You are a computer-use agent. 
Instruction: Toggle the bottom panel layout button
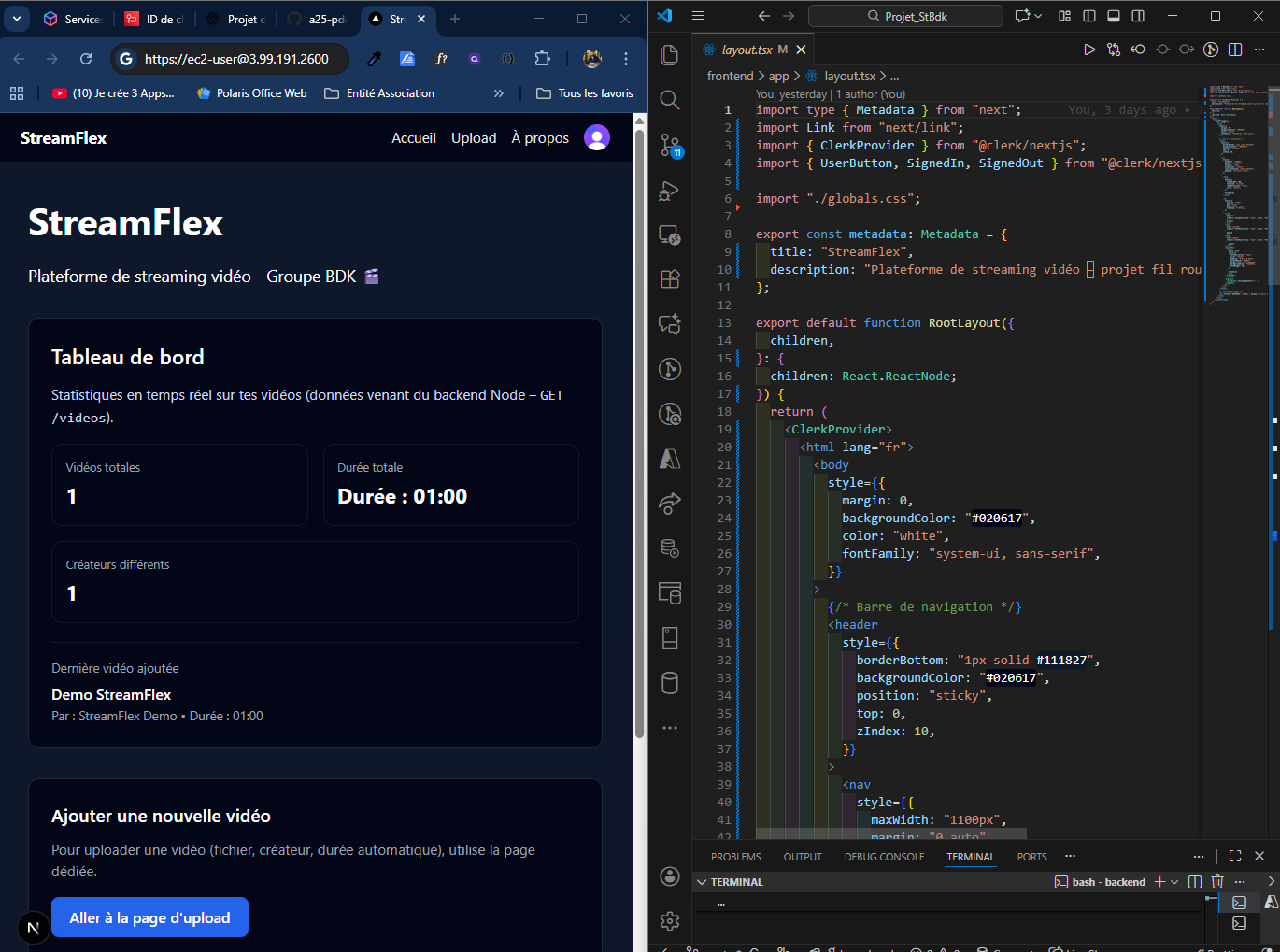pyautogui.click(x=1114, y=16)
